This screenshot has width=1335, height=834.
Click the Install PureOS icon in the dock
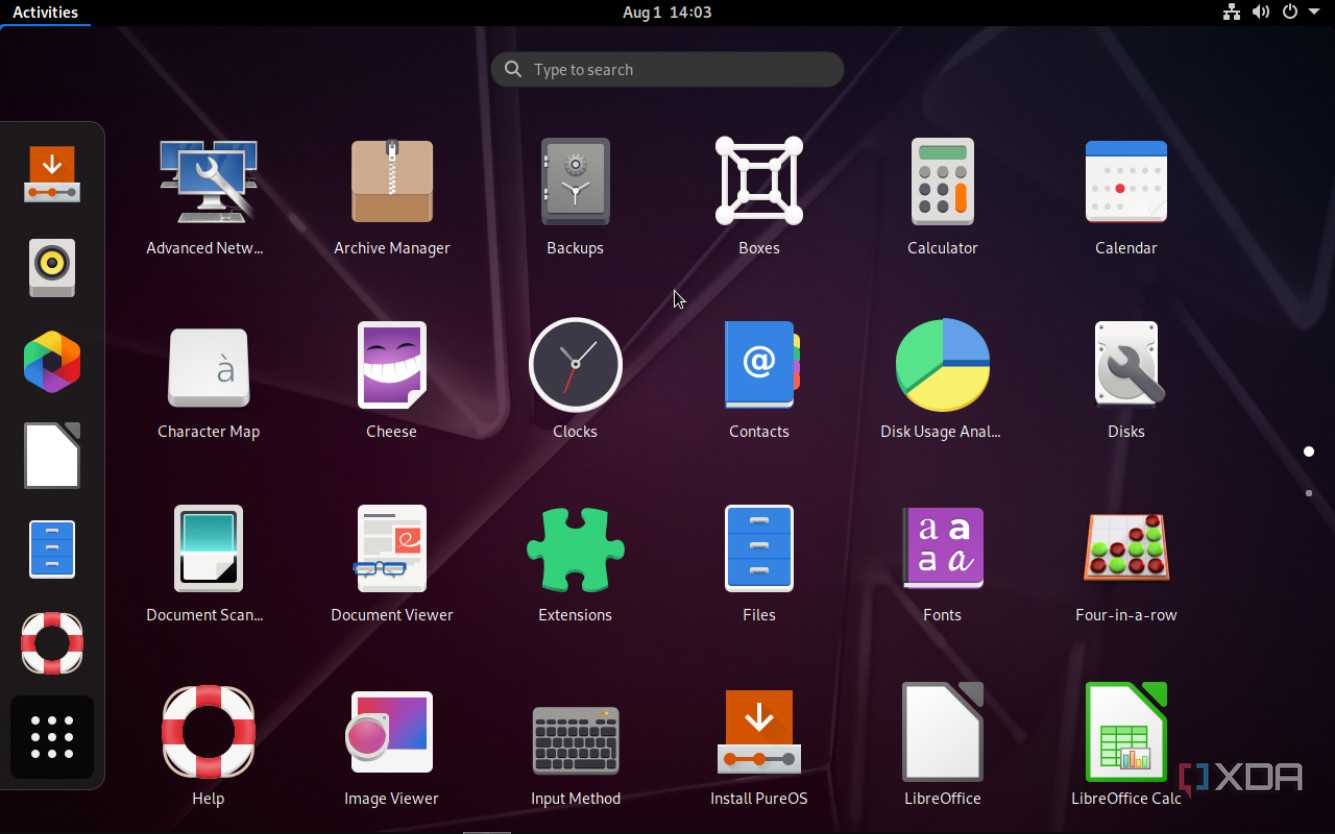pos(52,174)
